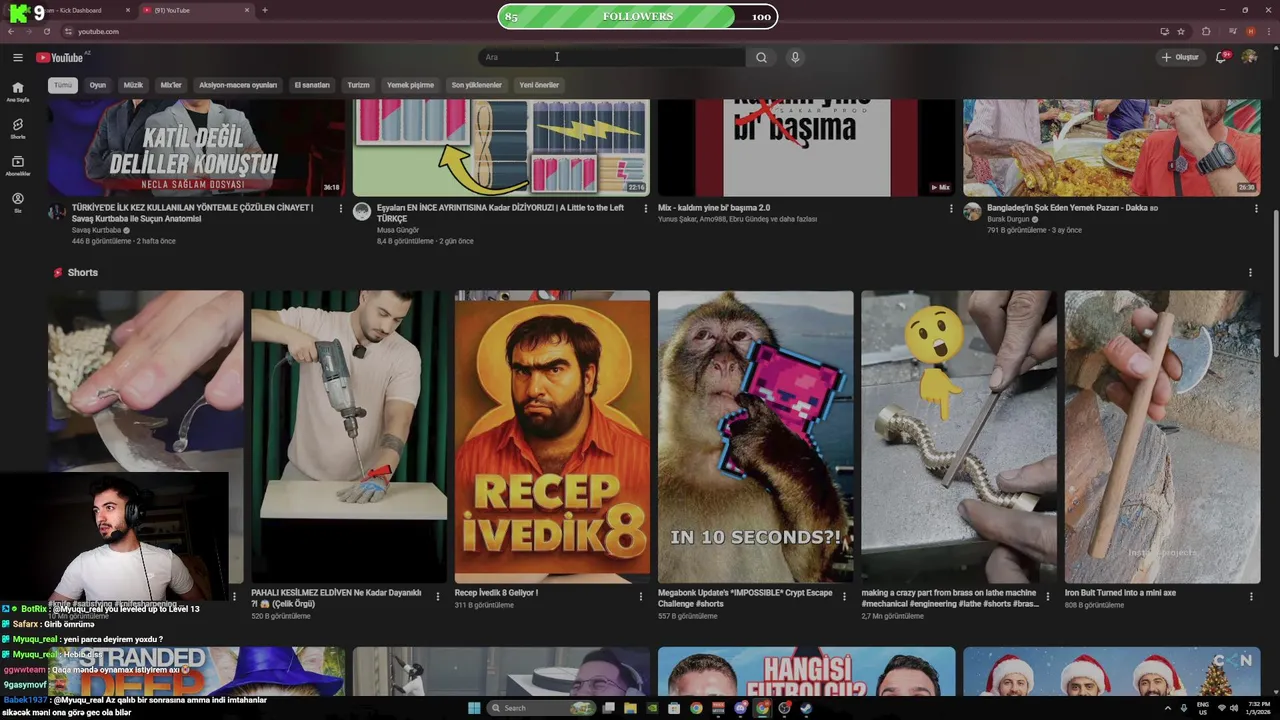Open the KATİL DEĞİL DELİLLER KONUŞTU thumbnail
The width and height of the screenshot is (1280, 720).
[x=196, y=147]
